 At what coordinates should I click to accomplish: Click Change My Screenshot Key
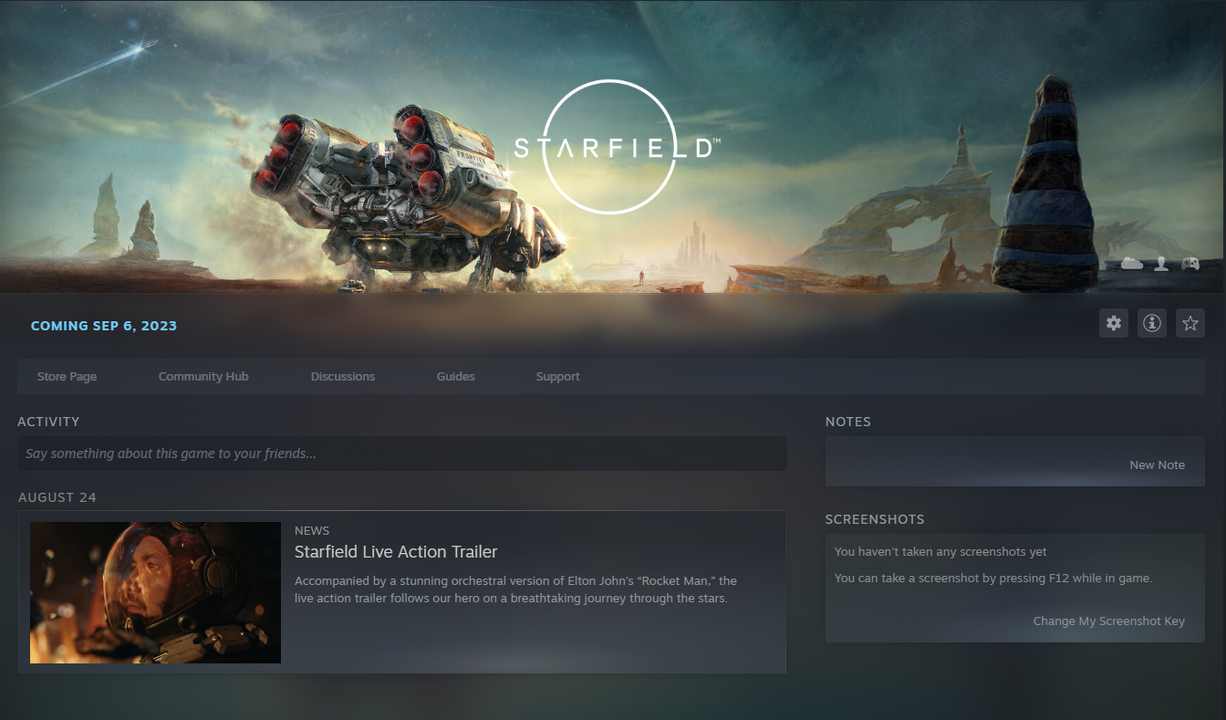[x=1109, y=621]
